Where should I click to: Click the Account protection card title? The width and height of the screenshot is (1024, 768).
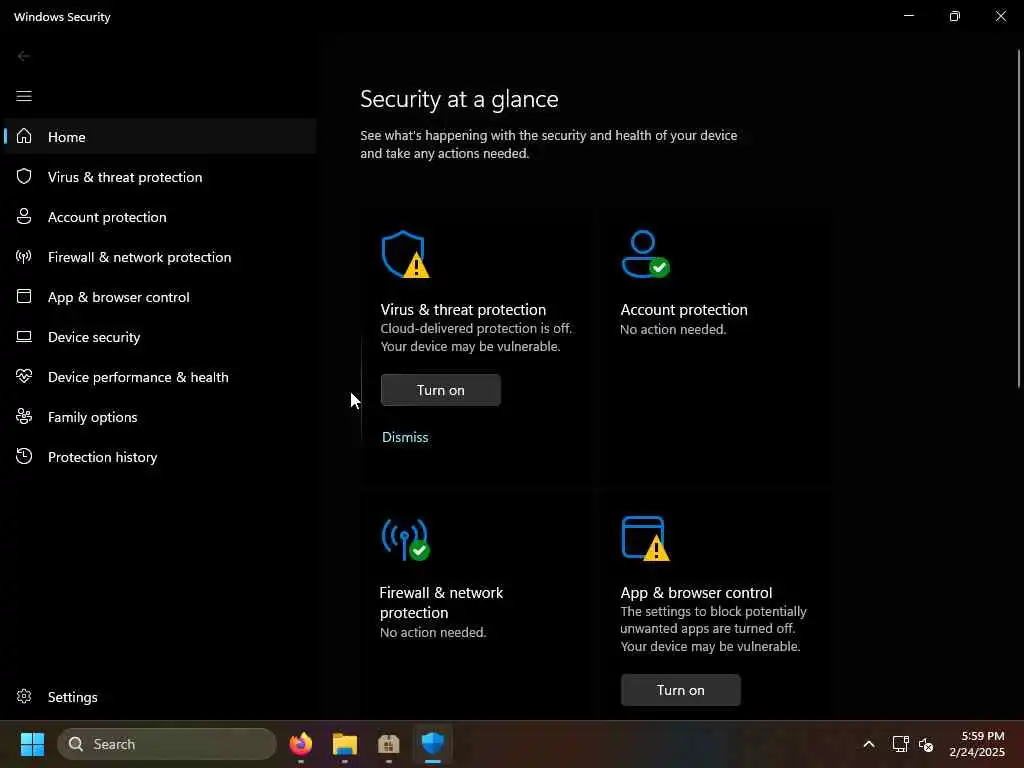tap(684, 310)
